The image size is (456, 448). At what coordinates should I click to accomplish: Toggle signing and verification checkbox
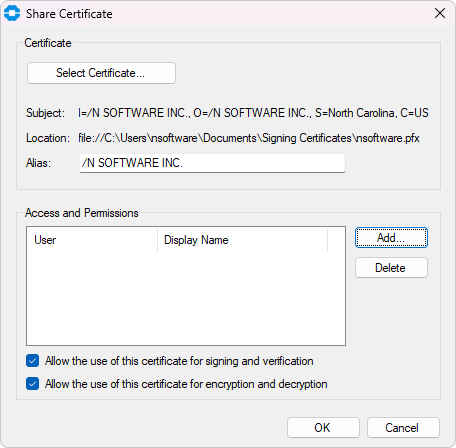[x=33, y=361]
